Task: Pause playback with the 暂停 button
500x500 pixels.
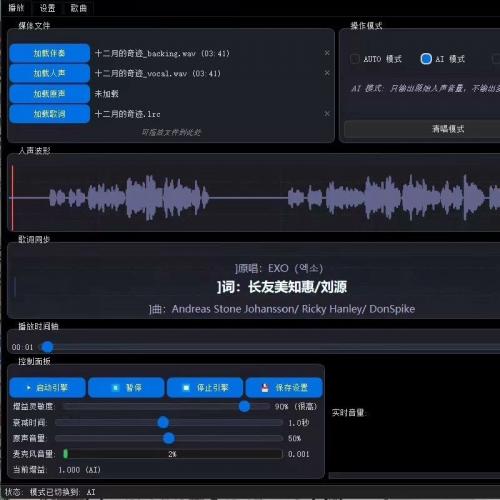Action: 126,388
